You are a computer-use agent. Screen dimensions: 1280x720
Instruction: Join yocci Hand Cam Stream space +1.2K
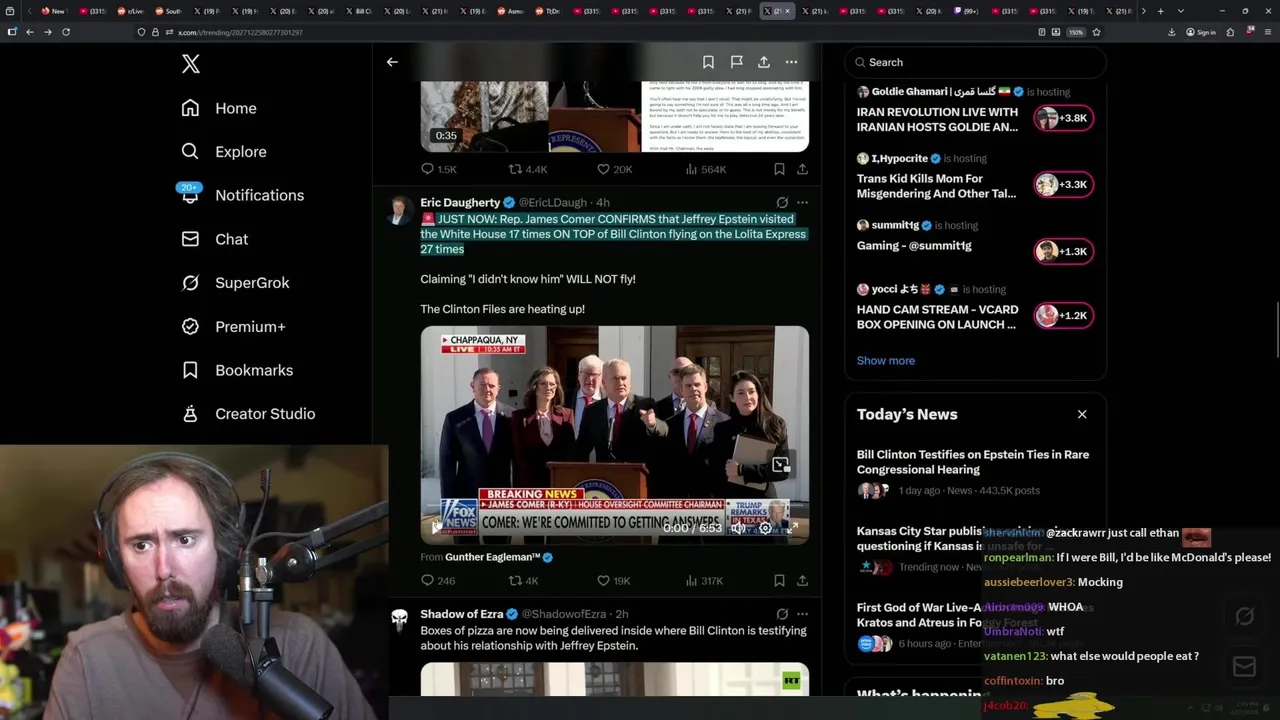click(x=1063, y=316)
